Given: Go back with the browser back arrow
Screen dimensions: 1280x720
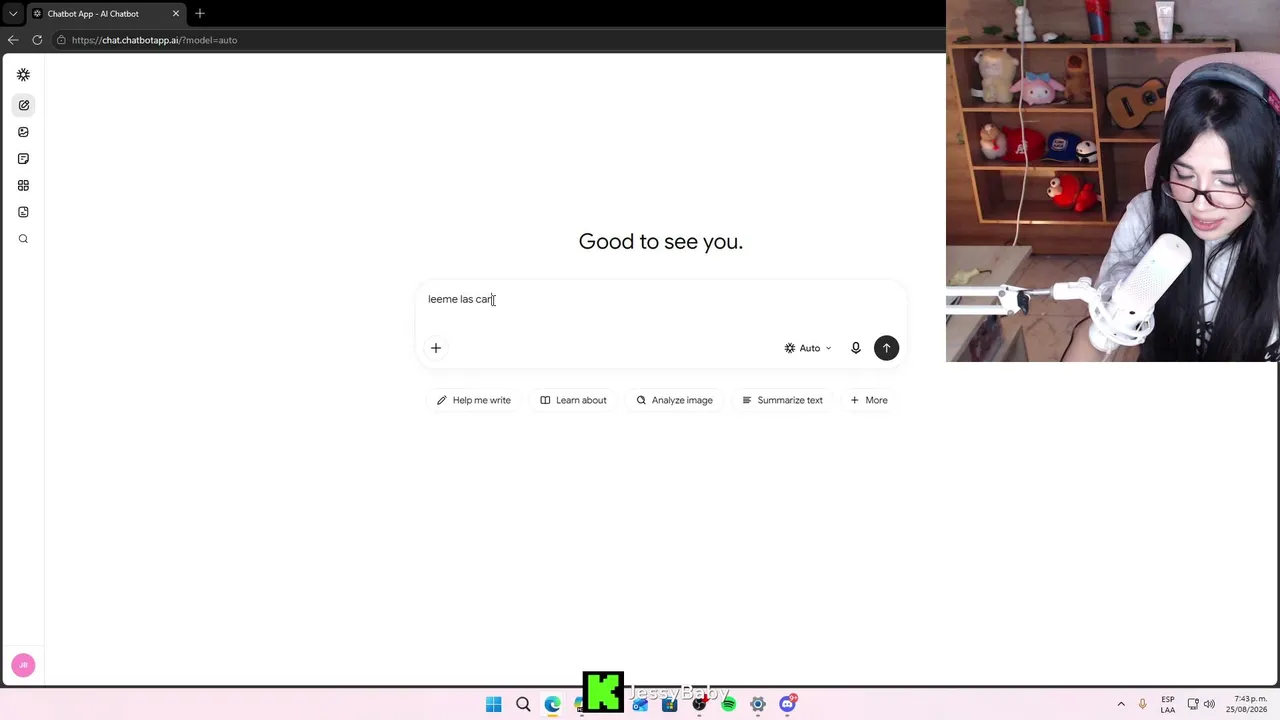Looking at the screenshot, I should 12,40.
